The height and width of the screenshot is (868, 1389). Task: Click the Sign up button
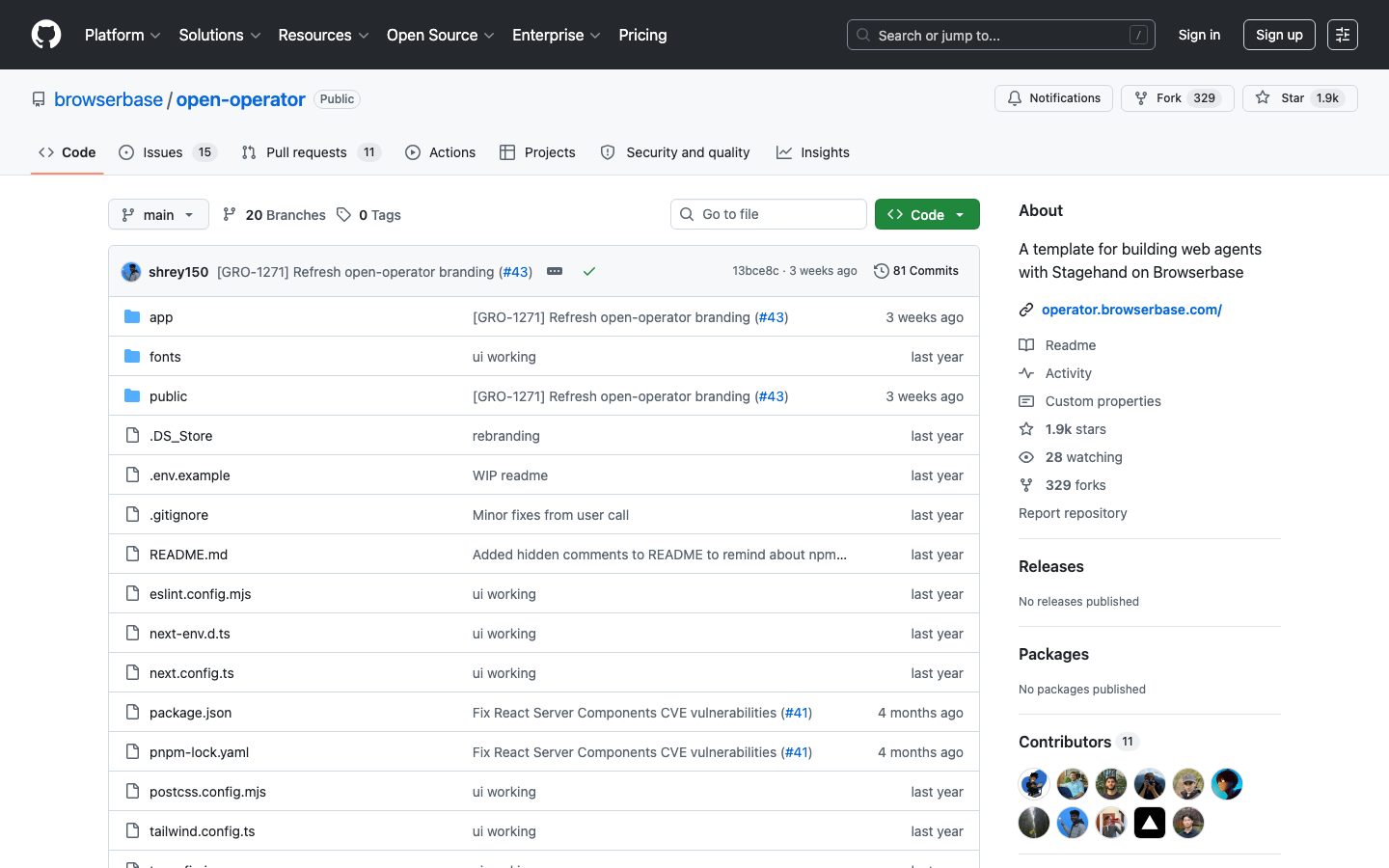tap(1279, 35)
